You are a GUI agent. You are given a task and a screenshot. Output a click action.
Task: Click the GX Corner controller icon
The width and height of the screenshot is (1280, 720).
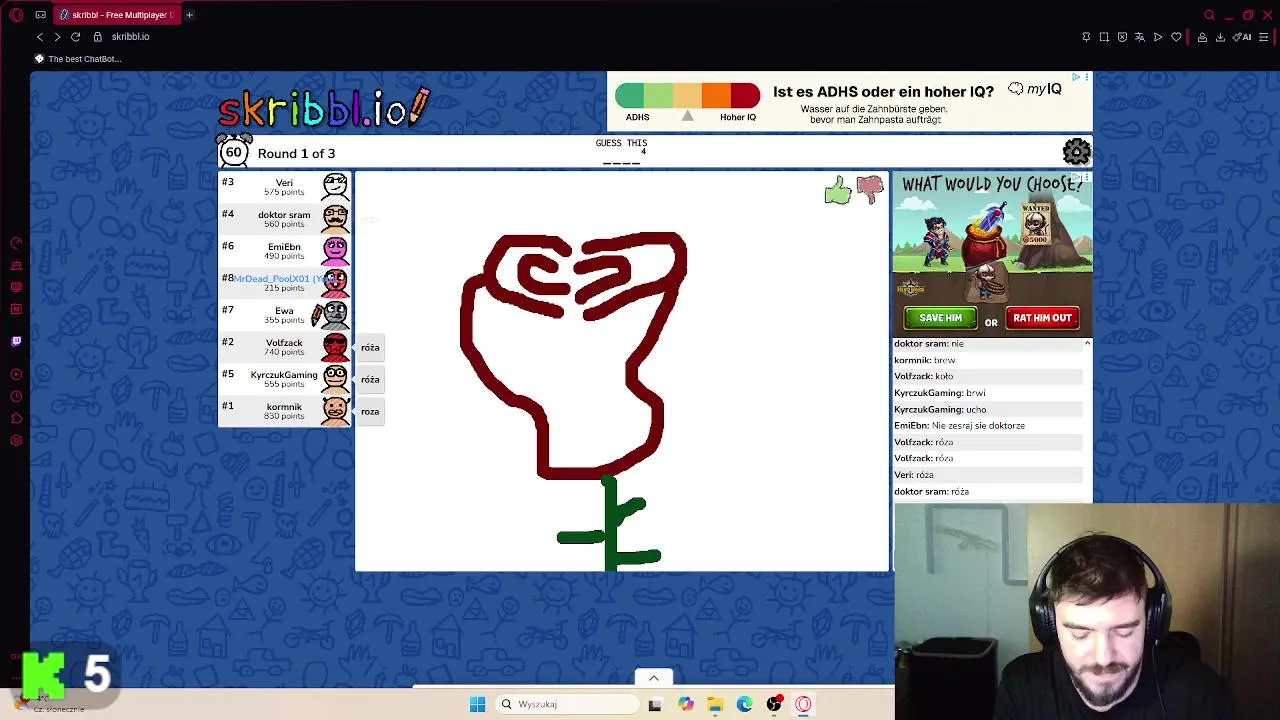tap(40, 15)
